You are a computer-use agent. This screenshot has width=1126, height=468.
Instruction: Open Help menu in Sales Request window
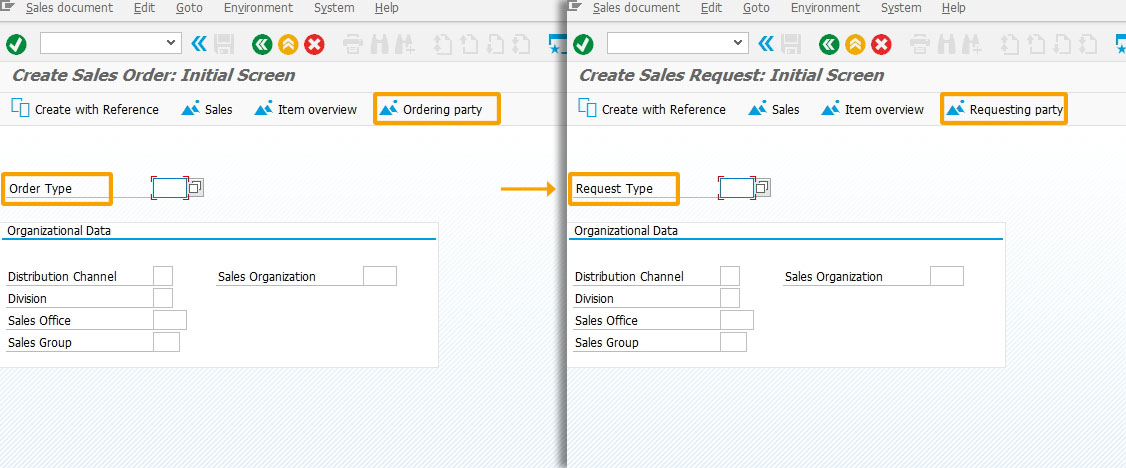click(953, 8)
